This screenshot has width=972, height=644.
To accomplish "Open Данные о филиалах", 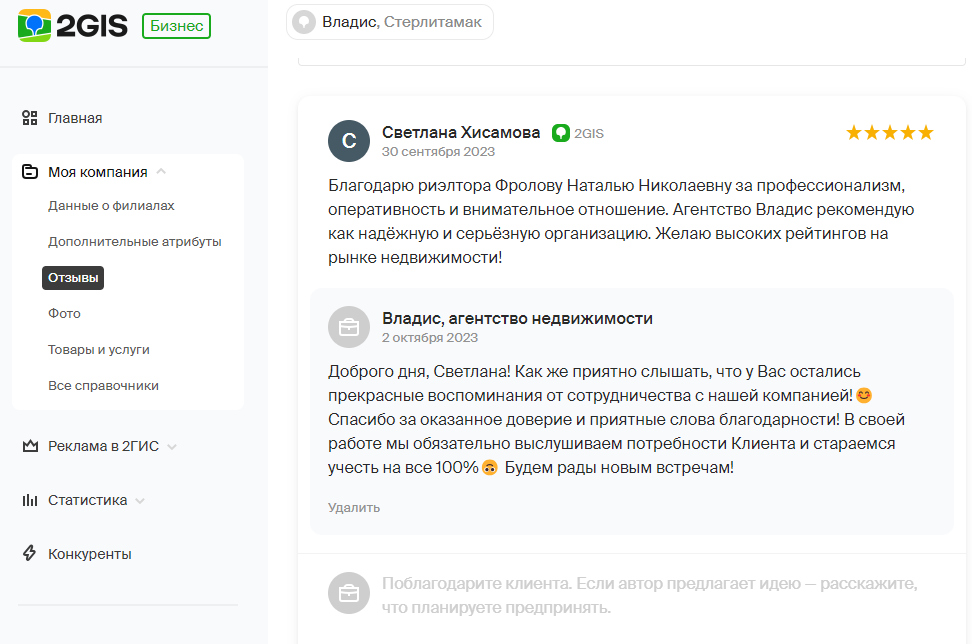I will (112, 206).
